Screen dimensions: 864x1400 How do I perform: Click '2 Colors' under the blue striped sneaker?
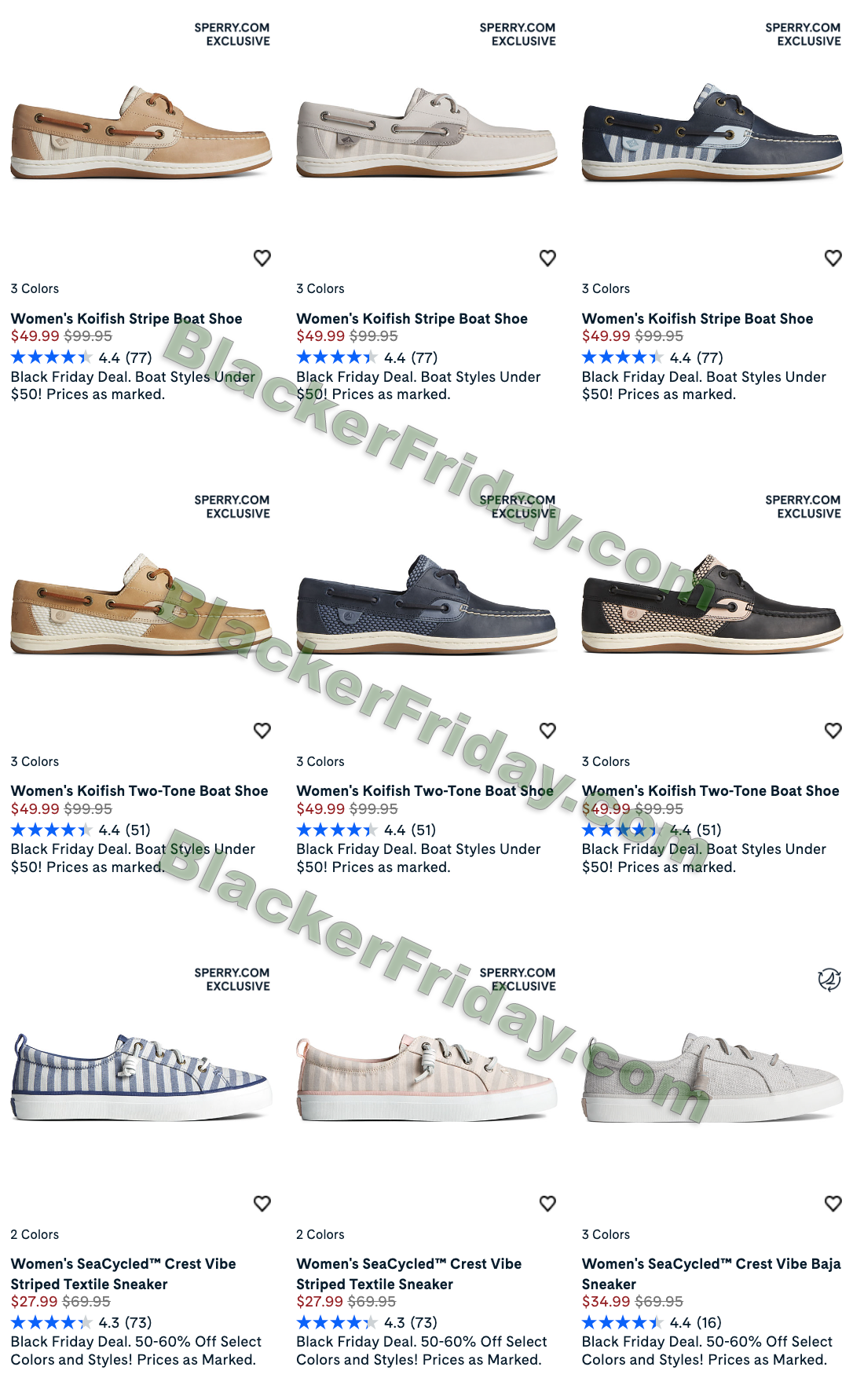pos(35,1234)
